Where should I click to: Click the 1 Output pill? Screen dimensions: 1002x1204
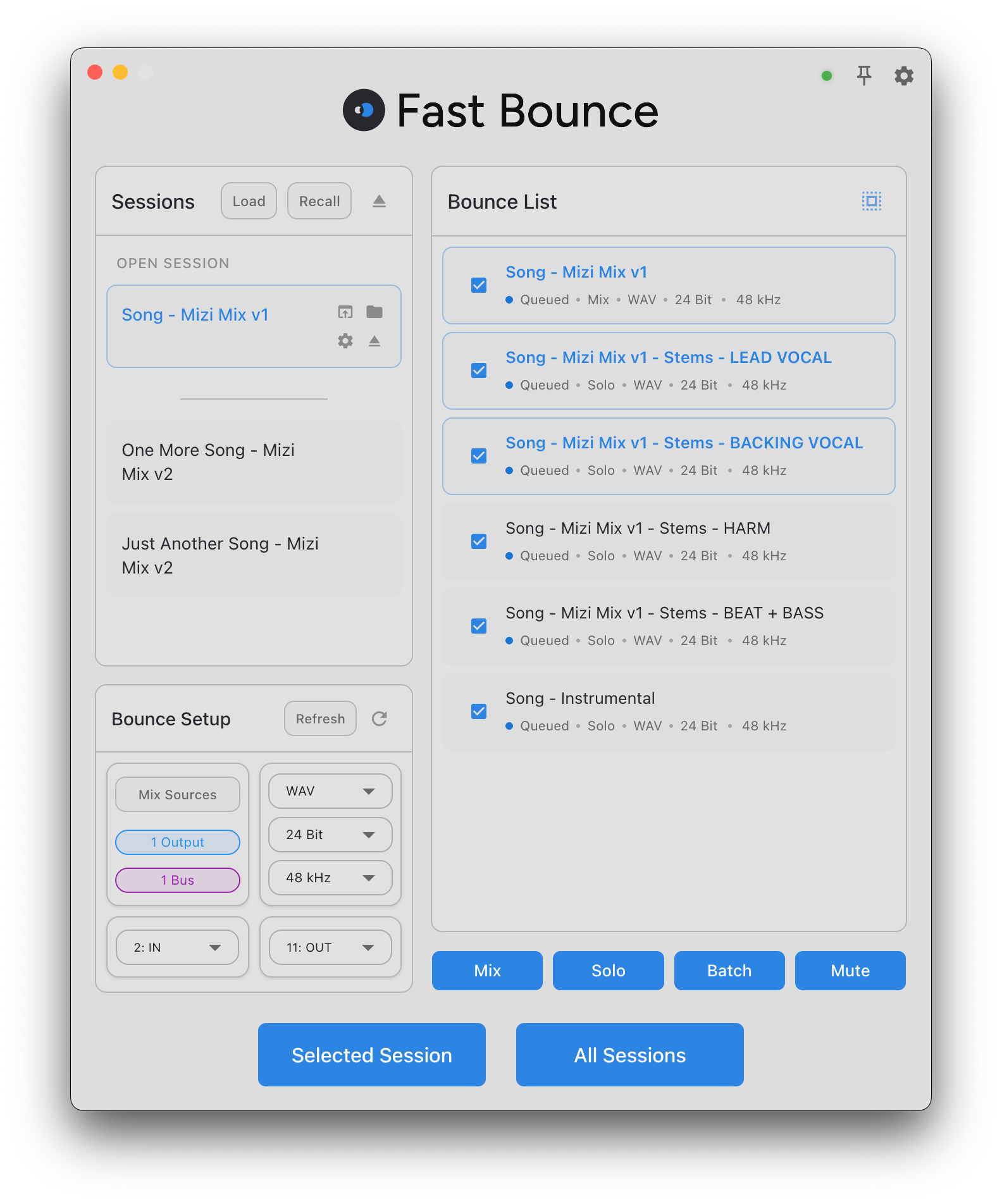coord(178,842)
